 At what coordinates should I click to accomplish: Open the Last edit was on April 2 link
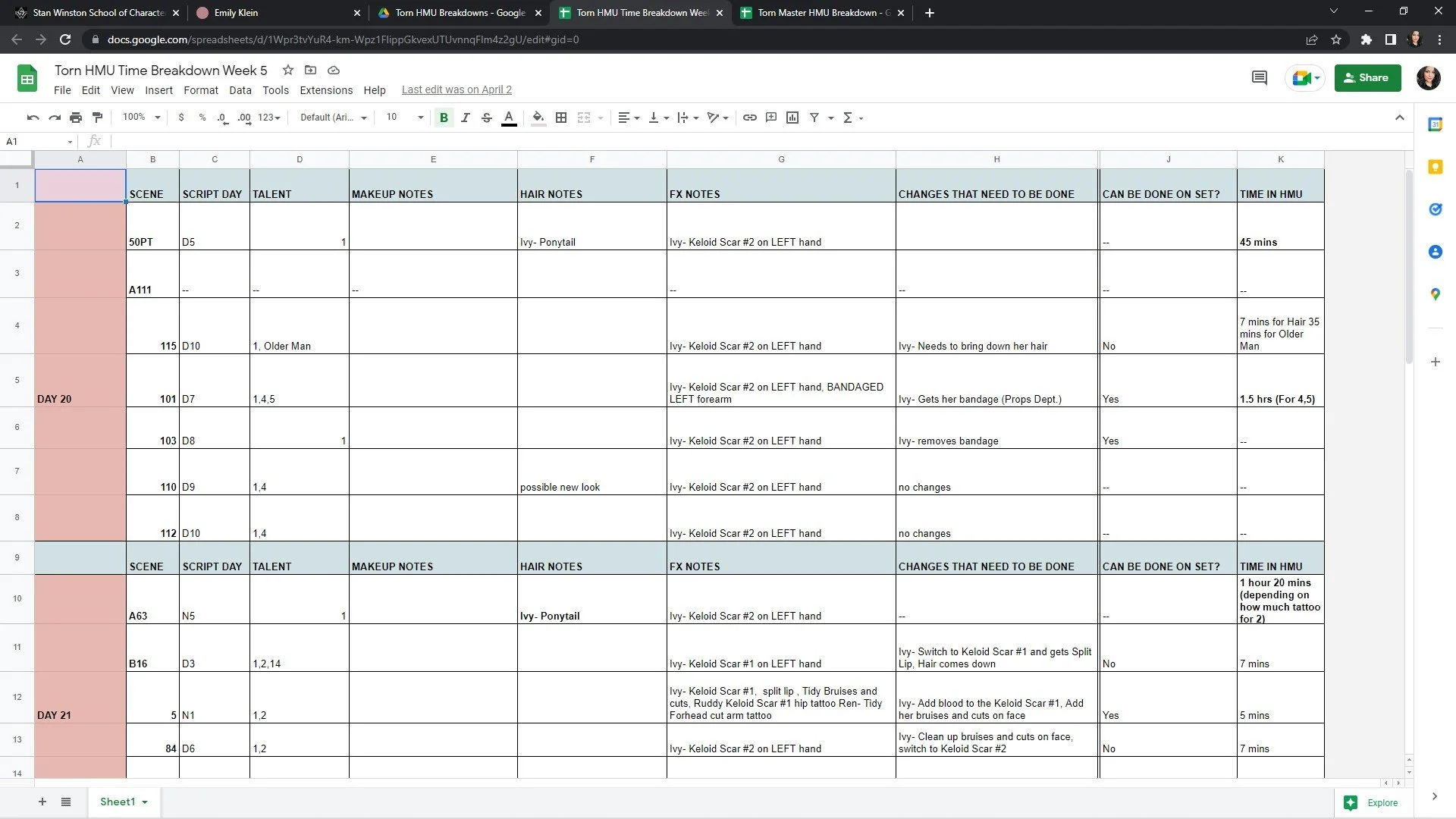click(457, 89)
